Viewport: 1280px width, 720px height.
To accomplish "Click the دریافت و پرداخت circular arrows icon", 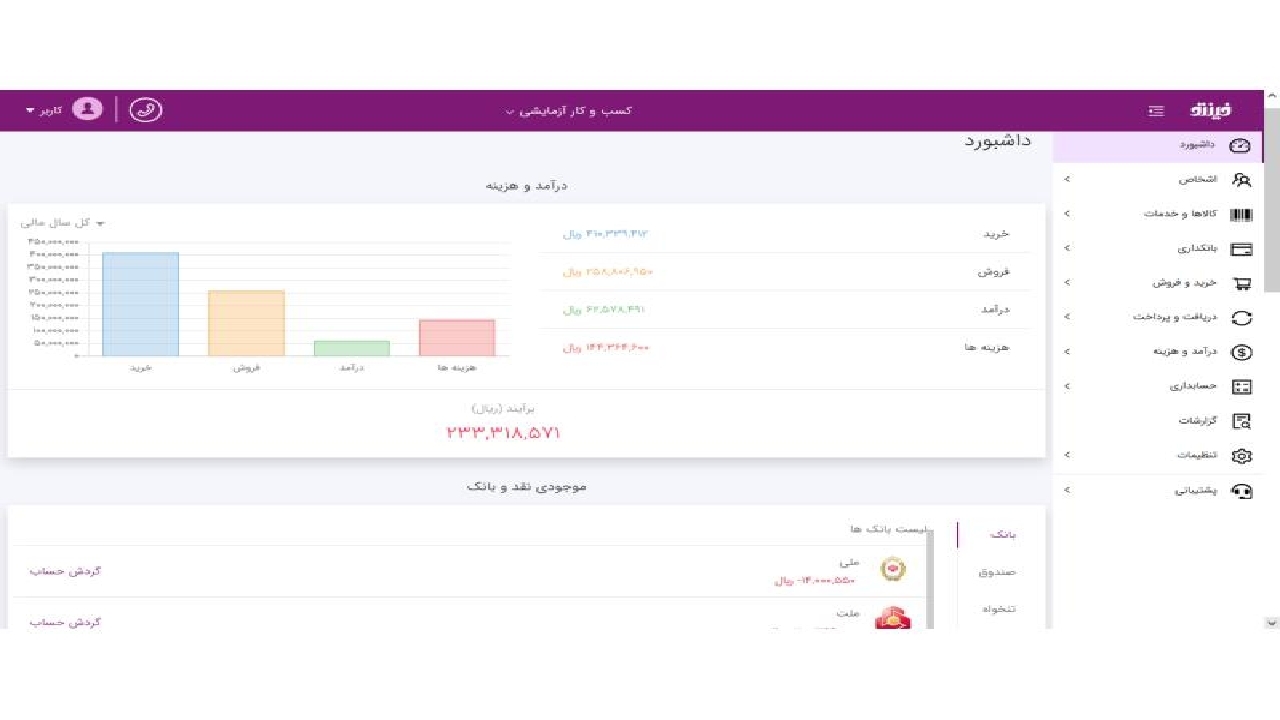I will (x=1241, y=318).
